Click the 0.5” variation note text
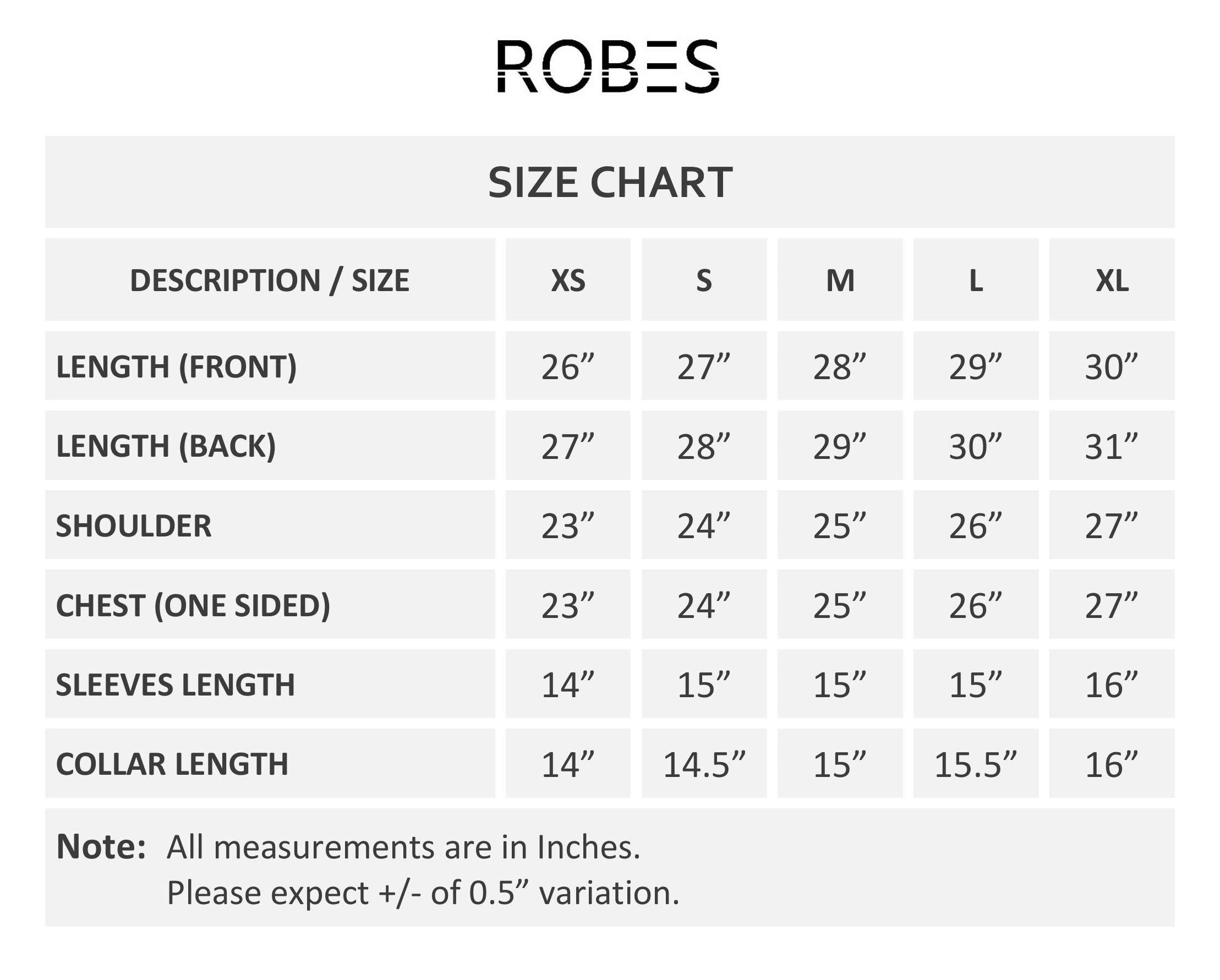The height and width of the screenshot is (980, 1220). [x=423, y=893]
